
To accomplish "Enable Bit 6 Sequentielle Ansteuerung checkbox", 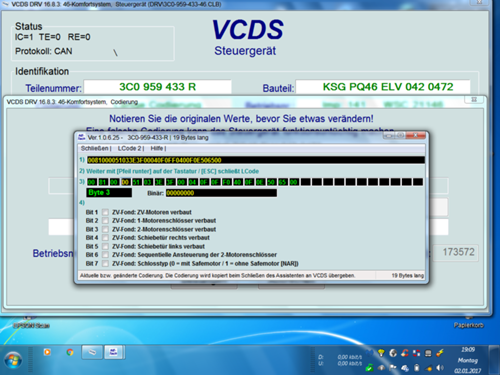I will pos(105,254).
